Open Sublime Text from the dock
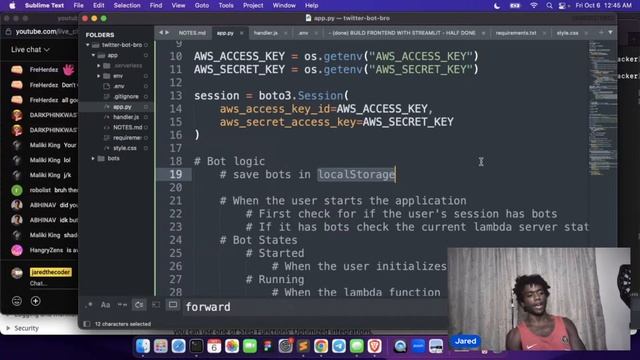 tap(303, 346)
